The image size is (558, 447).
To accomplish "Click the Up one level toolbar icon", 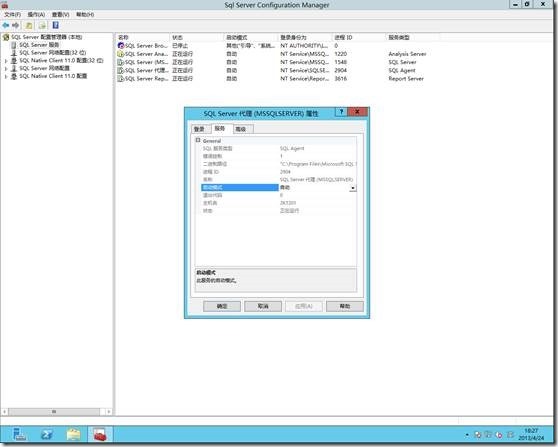I will (29, 25).
